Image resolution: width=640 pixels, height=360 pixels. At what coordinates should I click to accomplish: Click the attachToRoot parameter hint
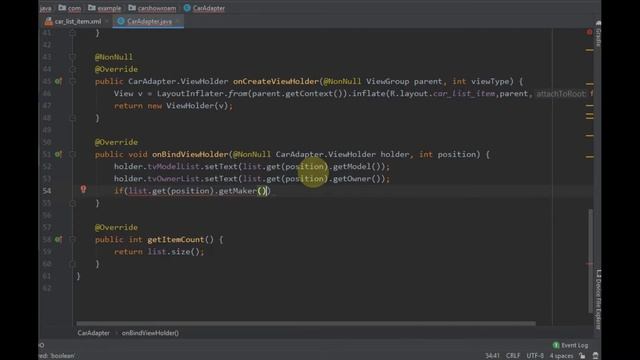[x=561, y=94]
